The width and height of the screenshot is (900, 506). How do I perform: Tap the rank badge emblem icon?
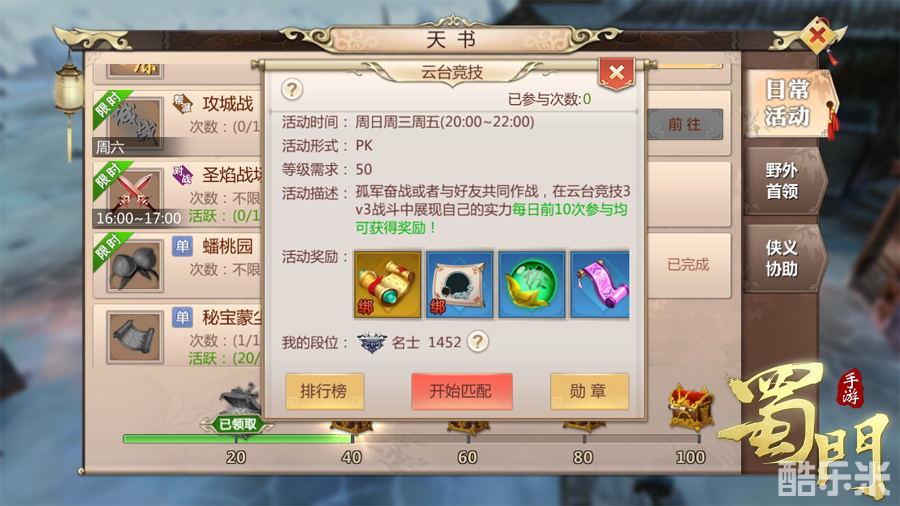[372, 342]
